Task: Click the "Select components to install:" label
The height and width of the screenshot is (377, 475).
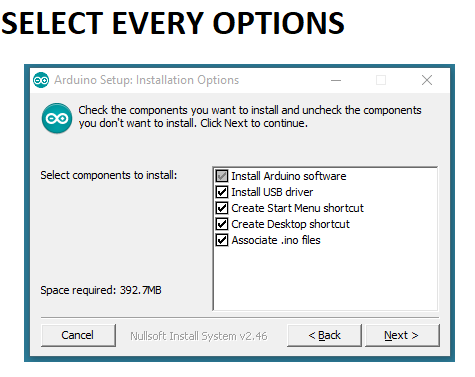Action: pyautogui.click(x=109, y=175)
